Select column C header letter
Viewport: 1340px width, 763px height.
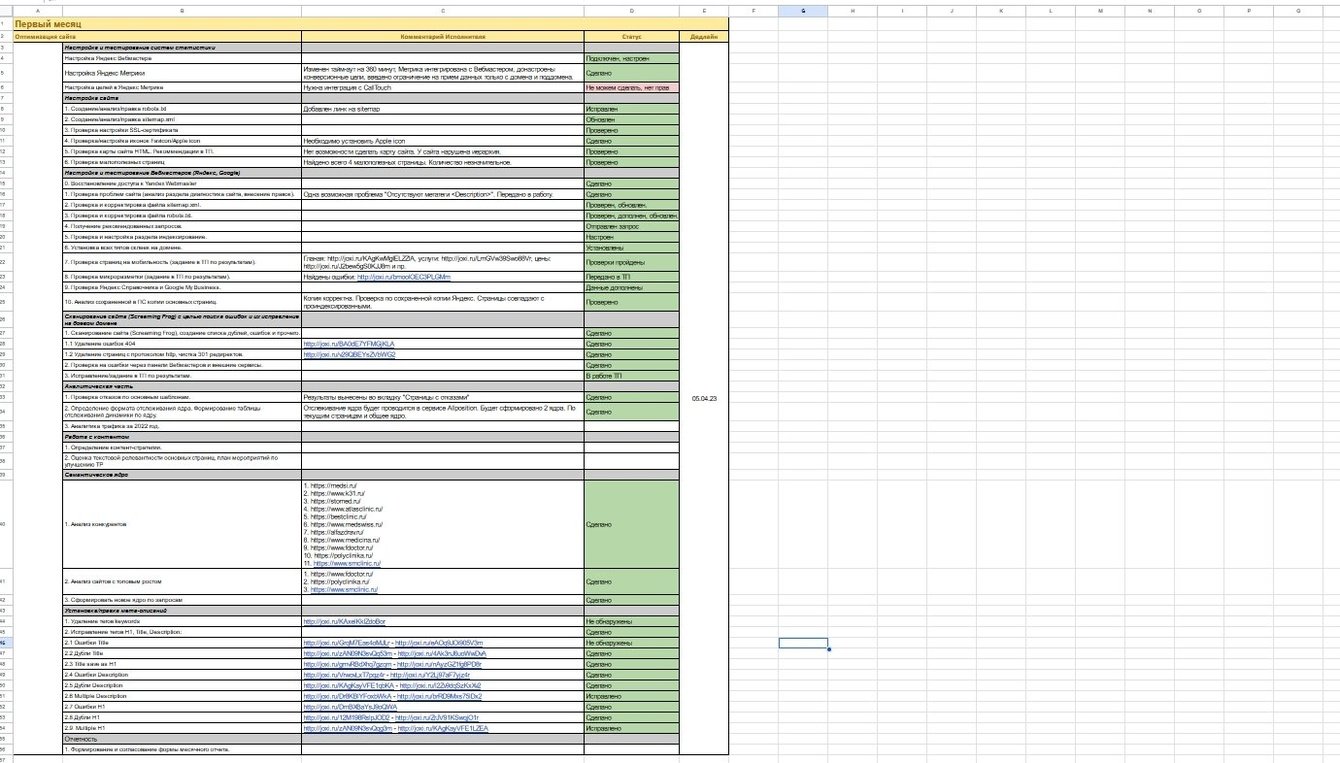[x=442, y=10]
